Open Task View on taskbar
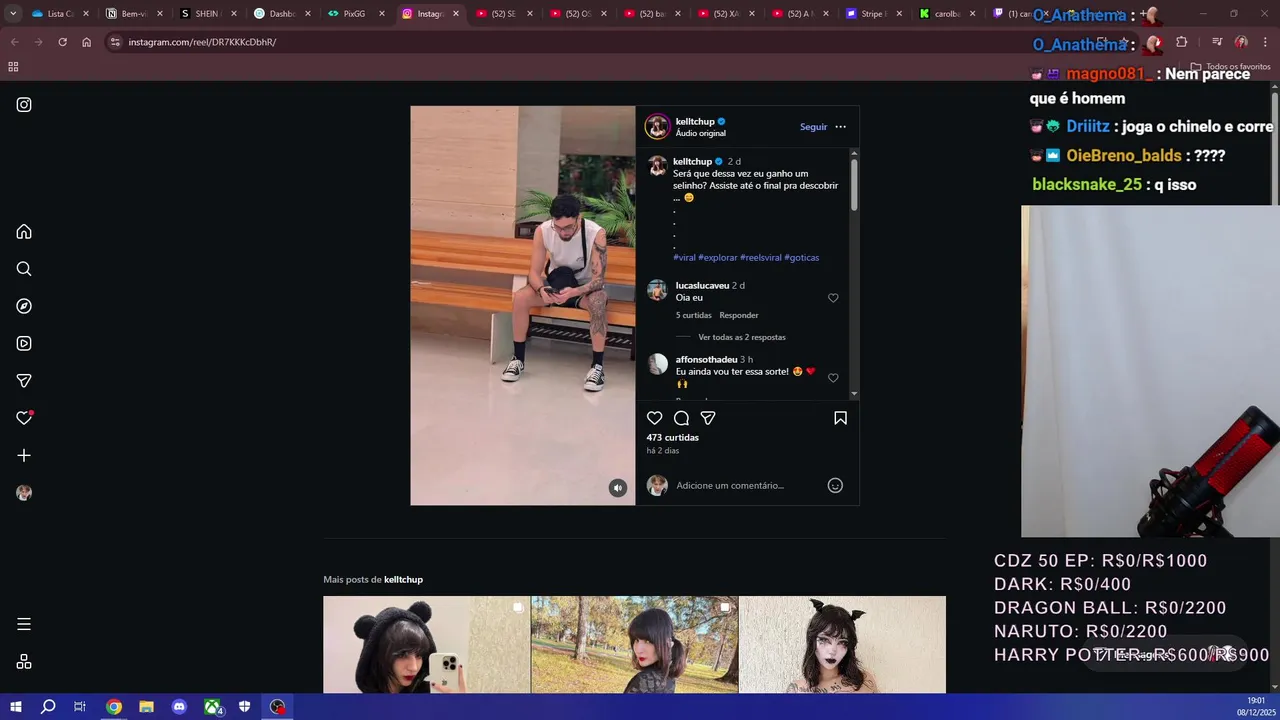The image size is (1280, 720). pyautogui.click(x=80, y=707)
